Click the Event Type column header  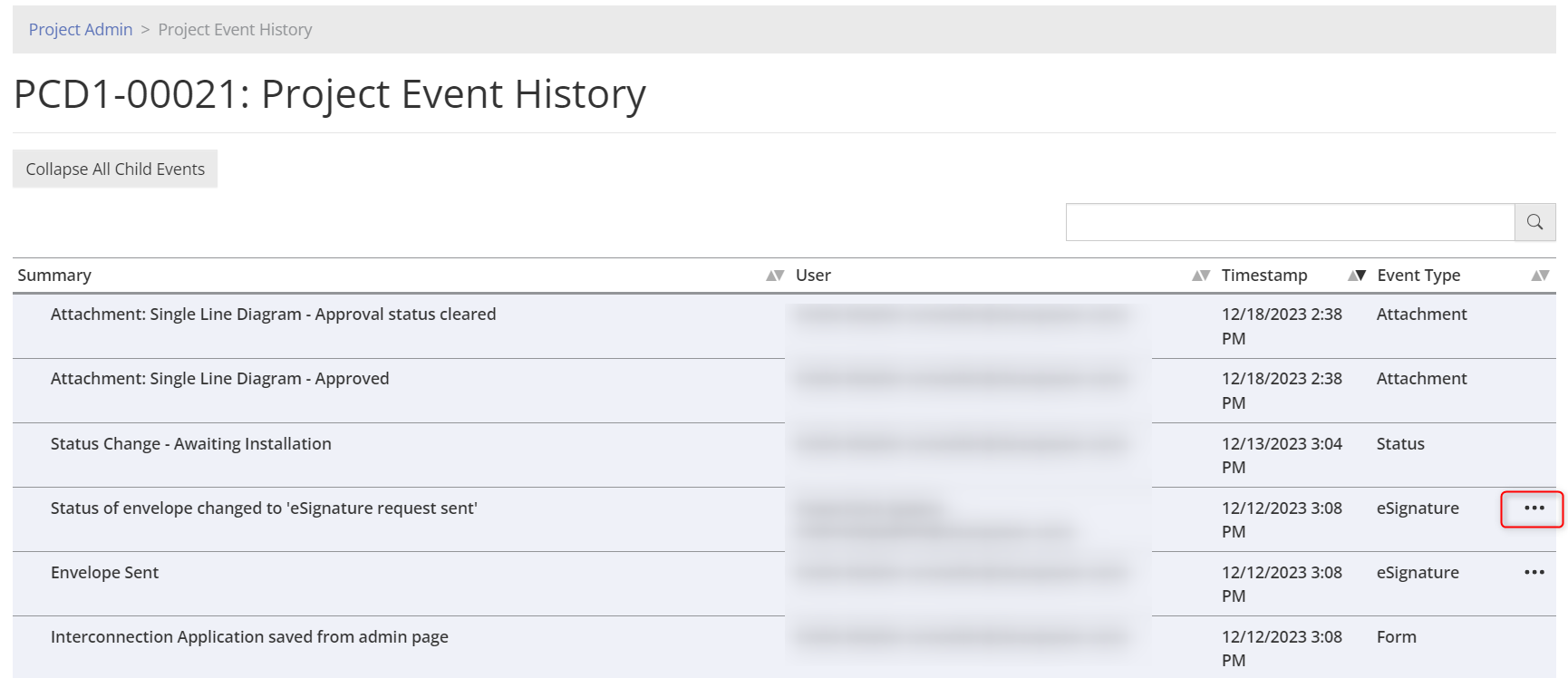1418,276
